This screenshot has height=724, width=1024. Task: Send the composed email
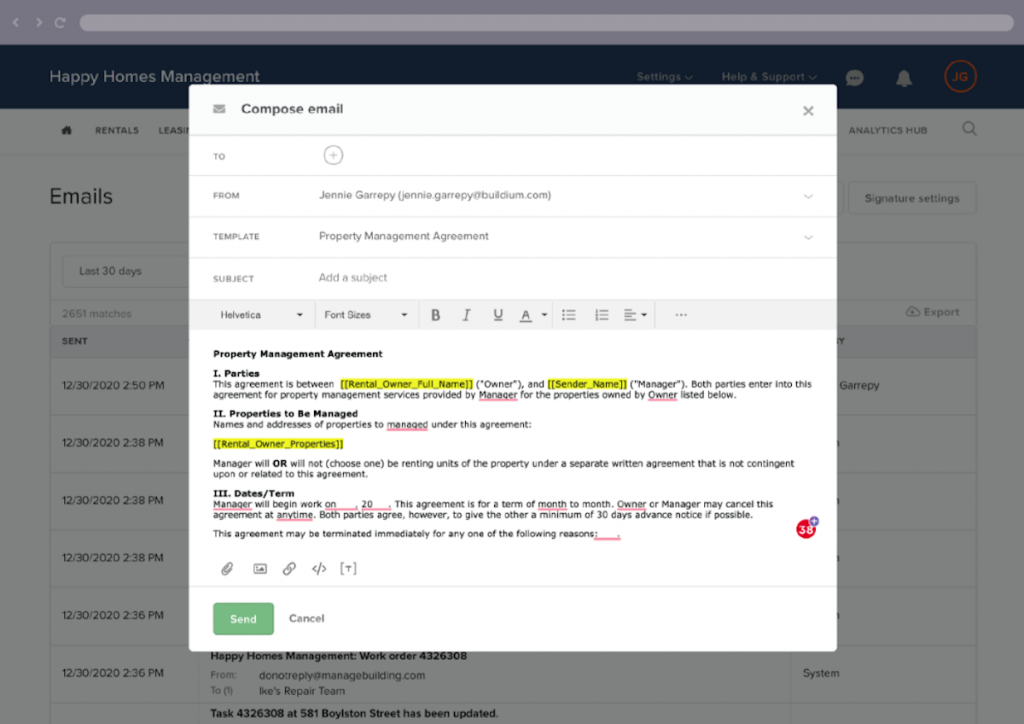click(243, 619)
